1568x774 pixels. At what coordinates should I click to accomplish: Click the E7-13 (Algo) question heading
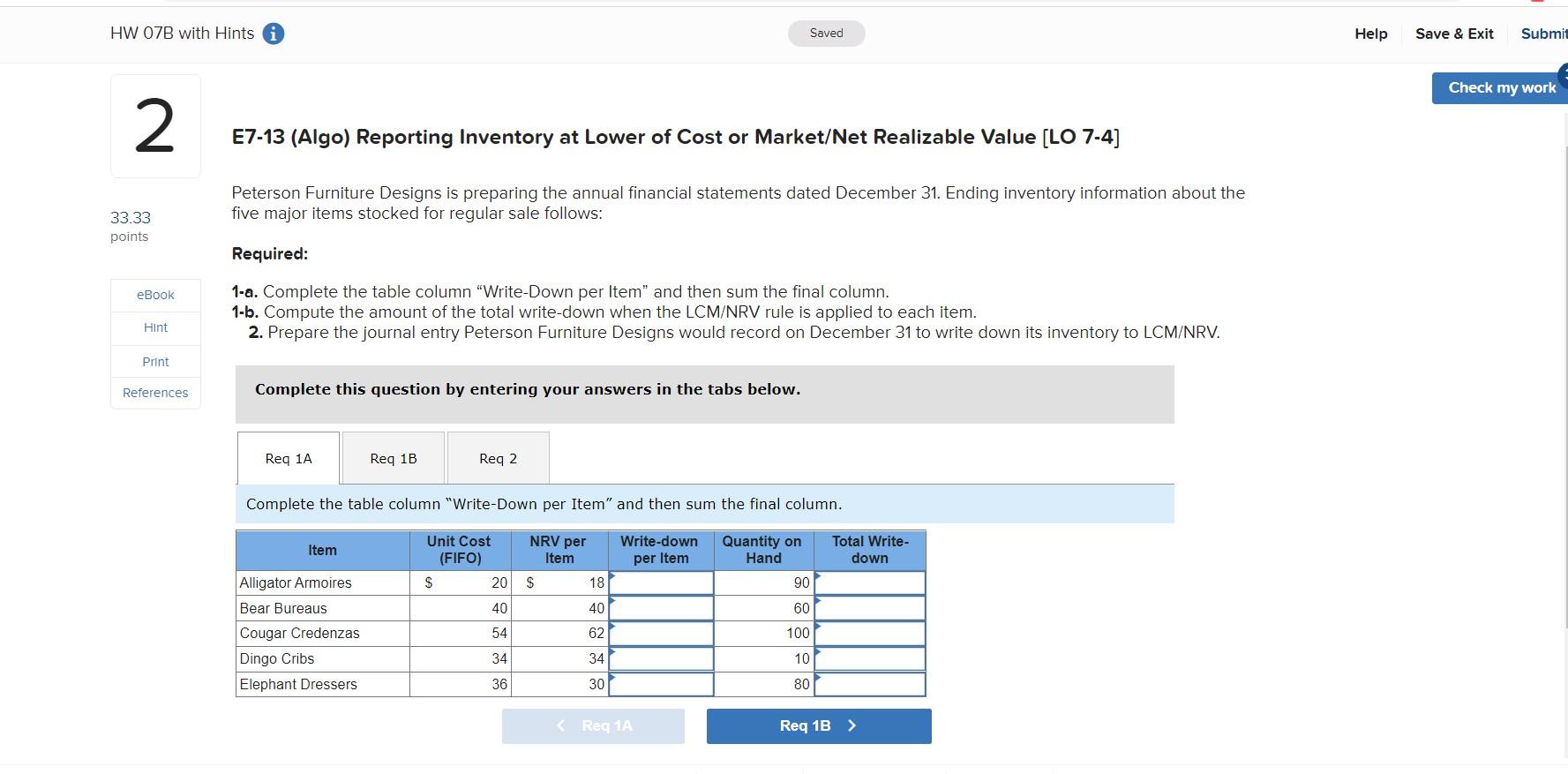point(676,137)
